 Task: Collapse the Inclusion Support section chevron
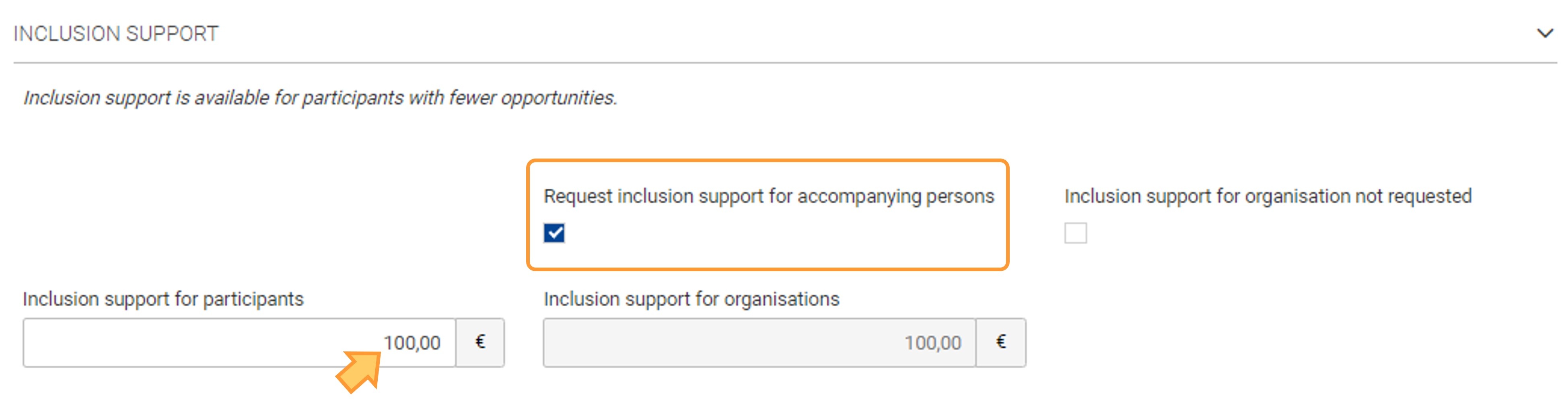click(1544, 33)
